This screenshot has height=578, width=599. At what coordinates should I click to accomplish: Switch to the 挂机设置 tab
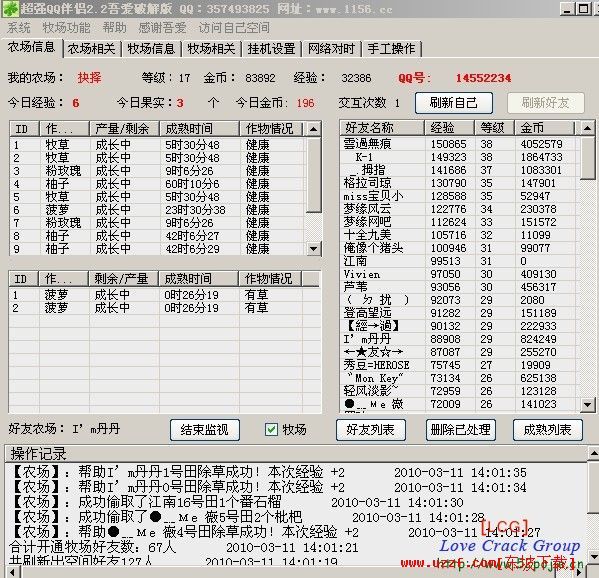(272, 49)
